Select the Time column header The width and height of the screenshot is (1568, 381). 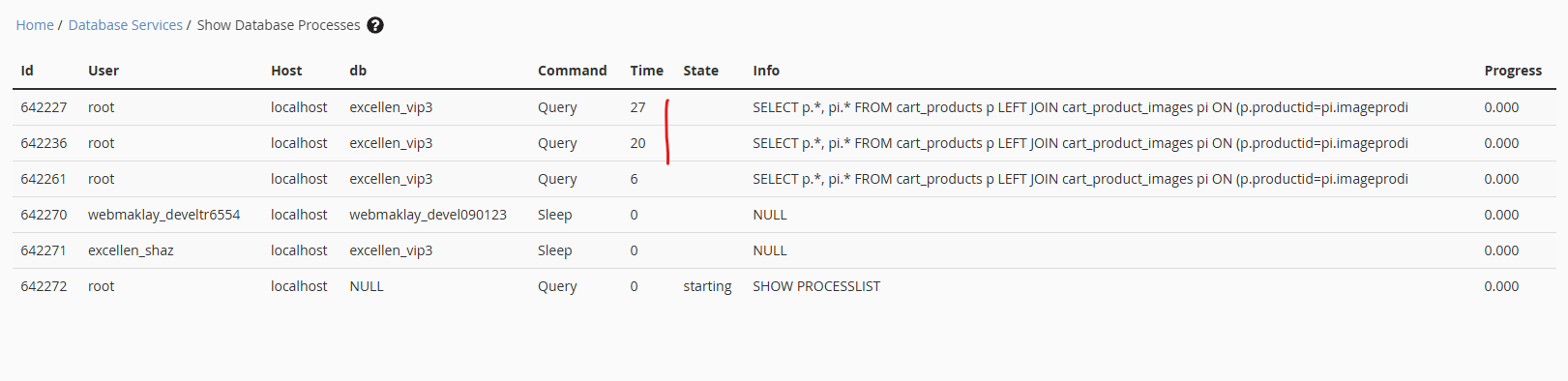click(646, 71)
